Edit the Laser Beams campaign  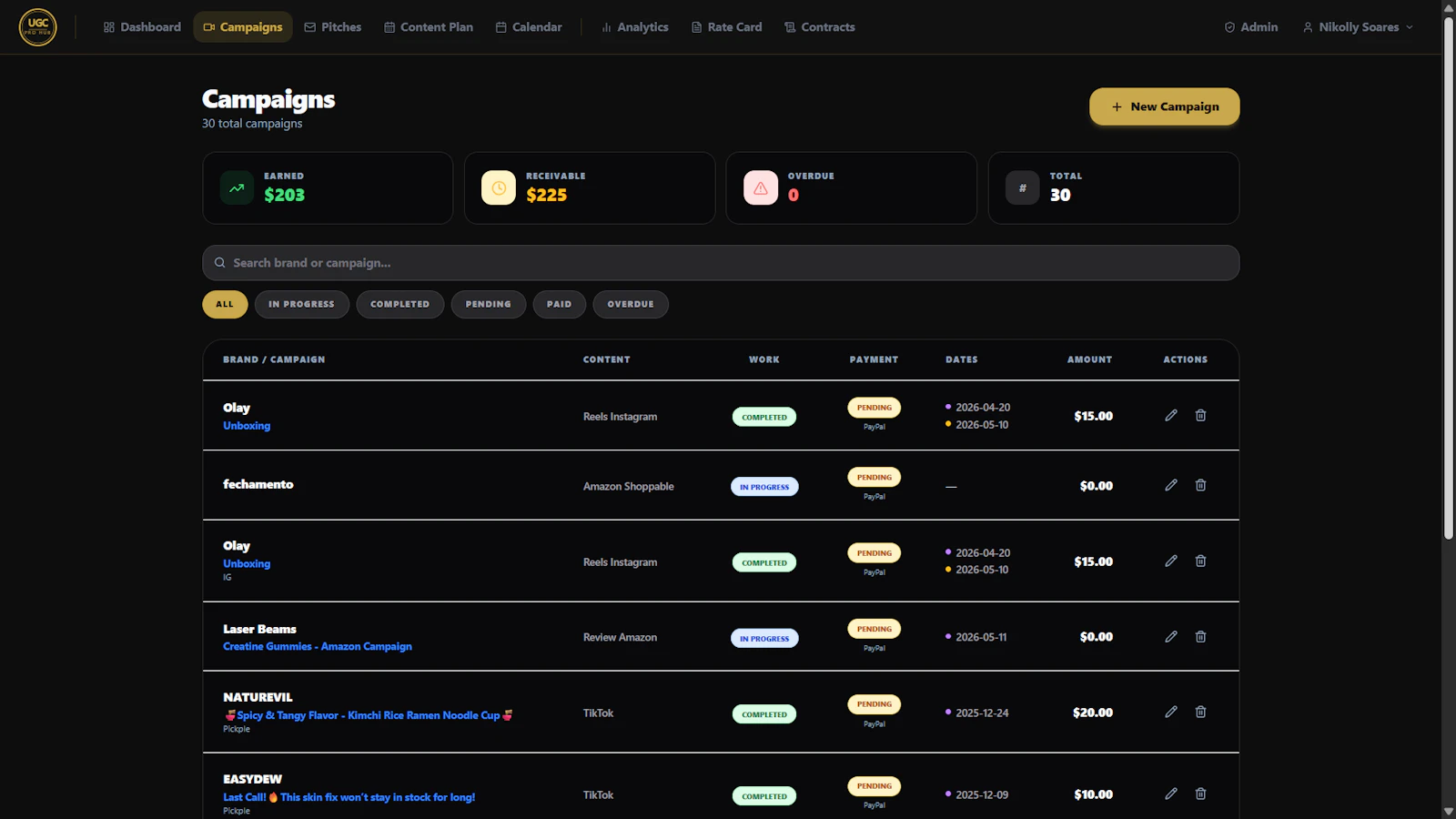(1171, 636)
